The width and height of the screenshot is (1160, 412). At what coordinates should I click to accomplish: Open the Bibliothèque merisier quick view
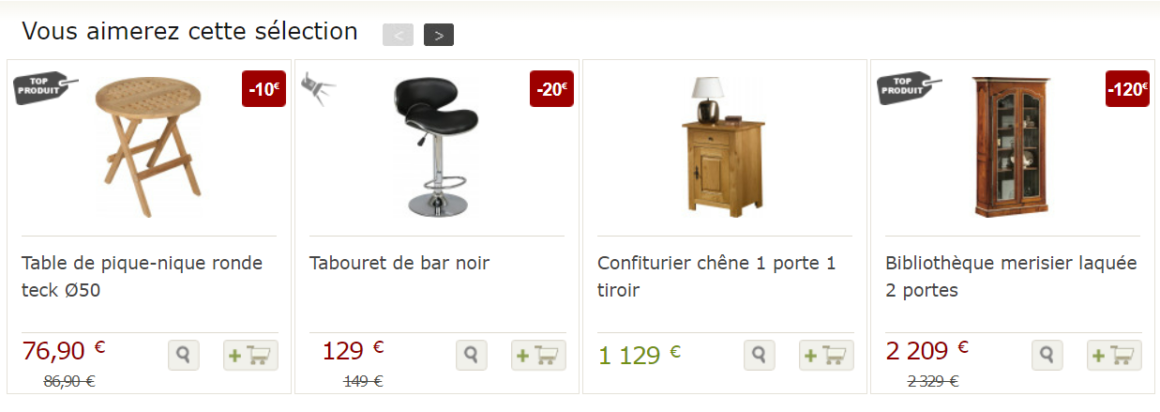click(1047, 355)
